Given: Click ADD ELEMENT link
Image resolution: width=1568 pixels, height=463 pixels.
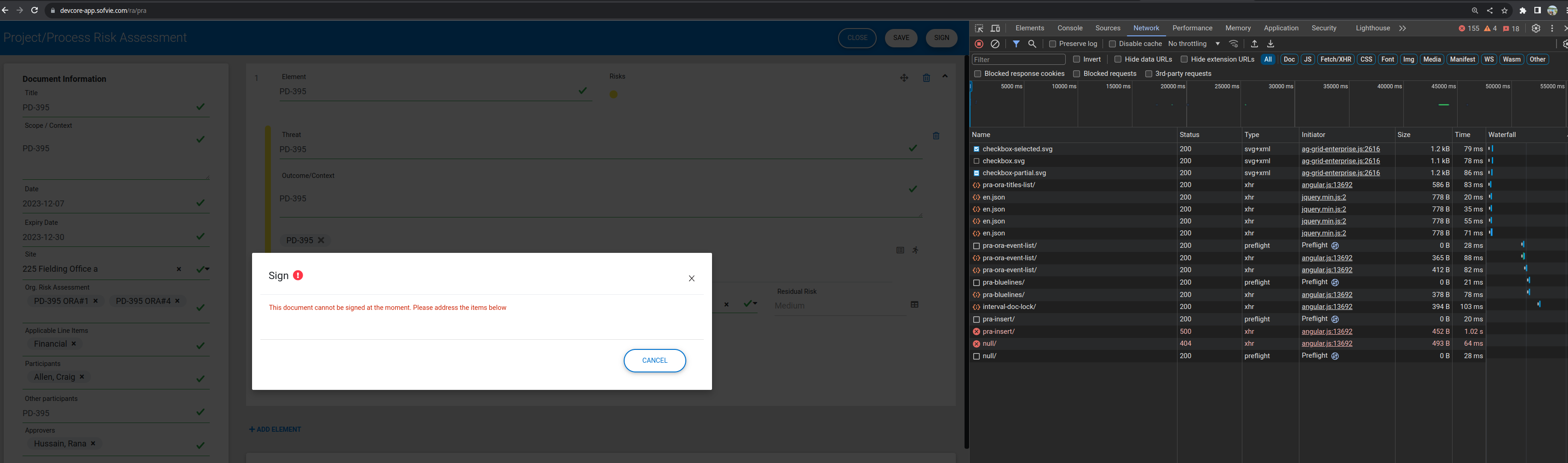Looking at the screenshot, I should tap(275, 429).
